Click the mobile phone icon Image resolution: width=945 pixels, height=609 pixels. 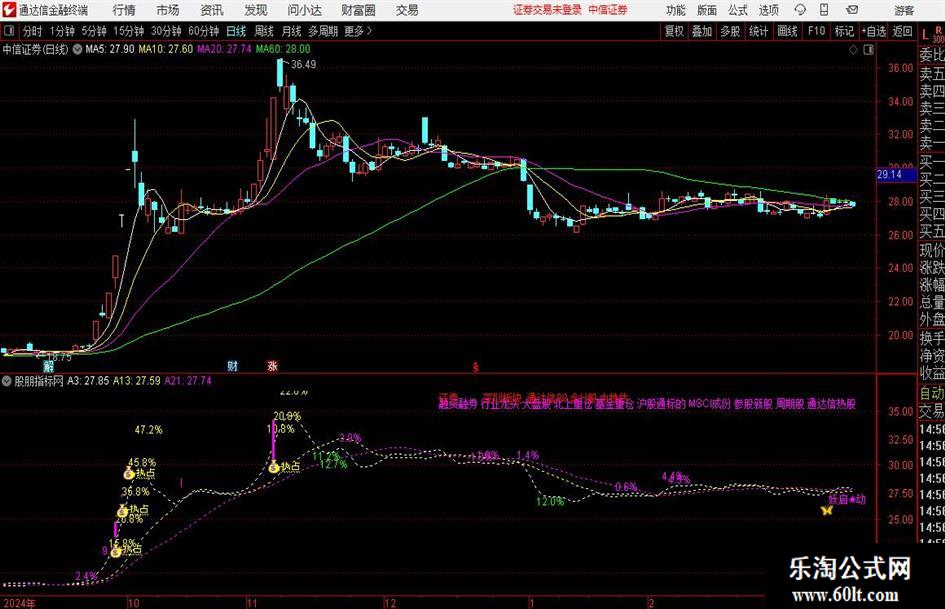coord(824,10)
